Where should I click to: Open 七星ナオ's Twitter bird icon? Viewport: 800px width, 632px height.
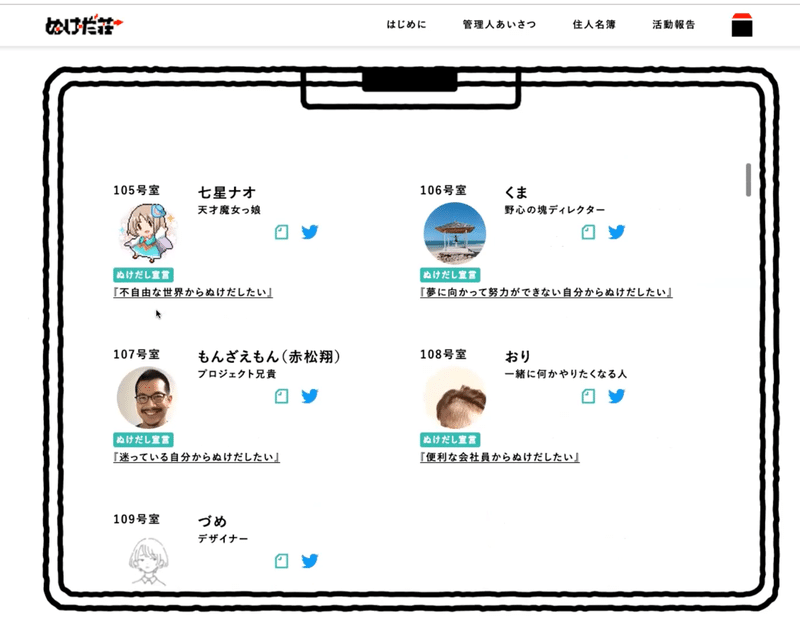[310, 232]
